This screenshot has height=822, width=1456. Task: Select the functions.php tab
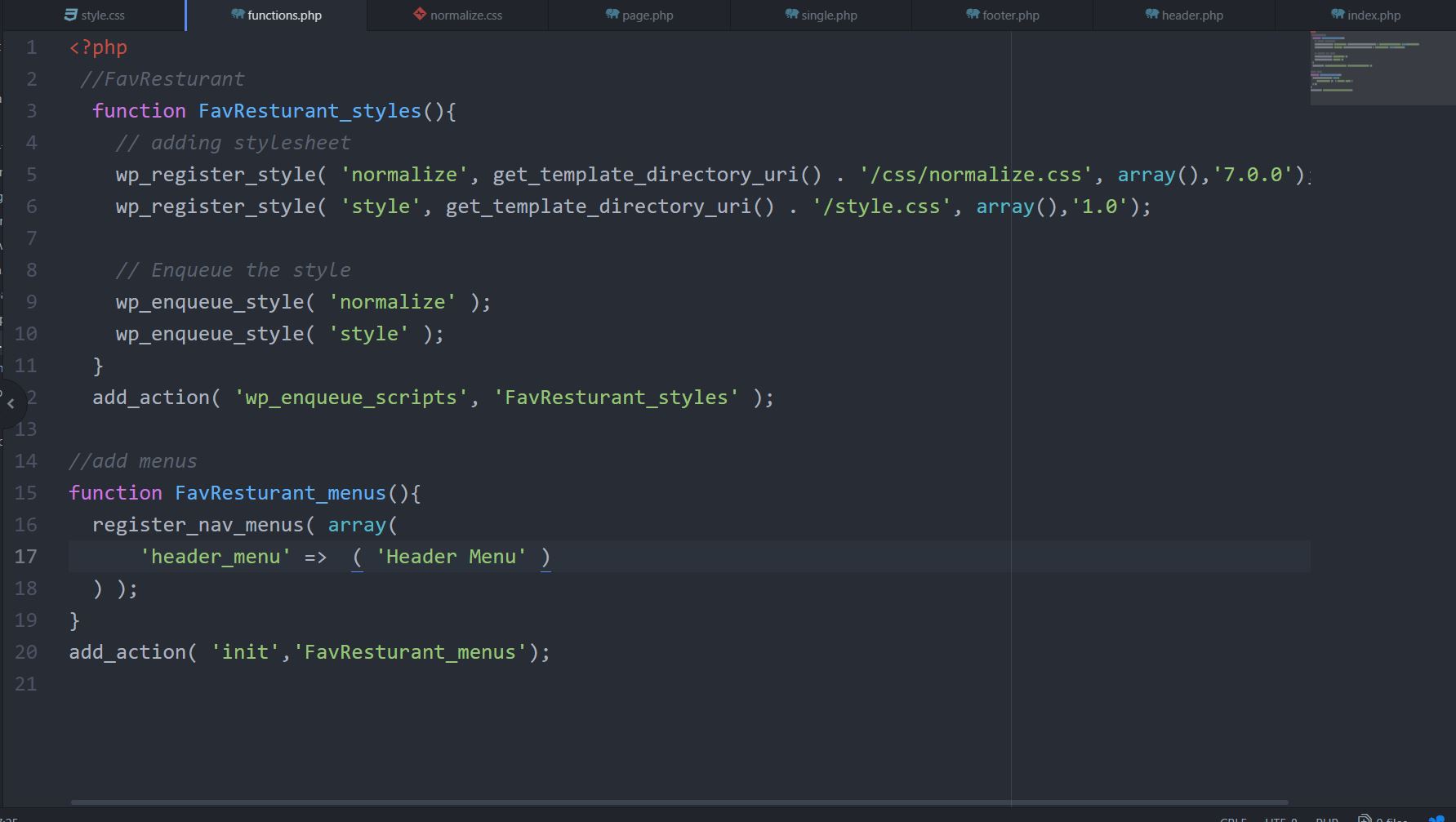pyautogui.click(x=276, y=16)
